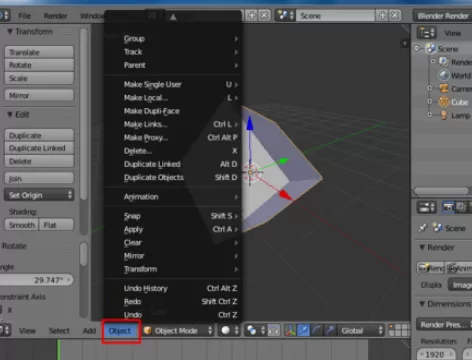Open Global transform orientation dropdown

[361, 330]
